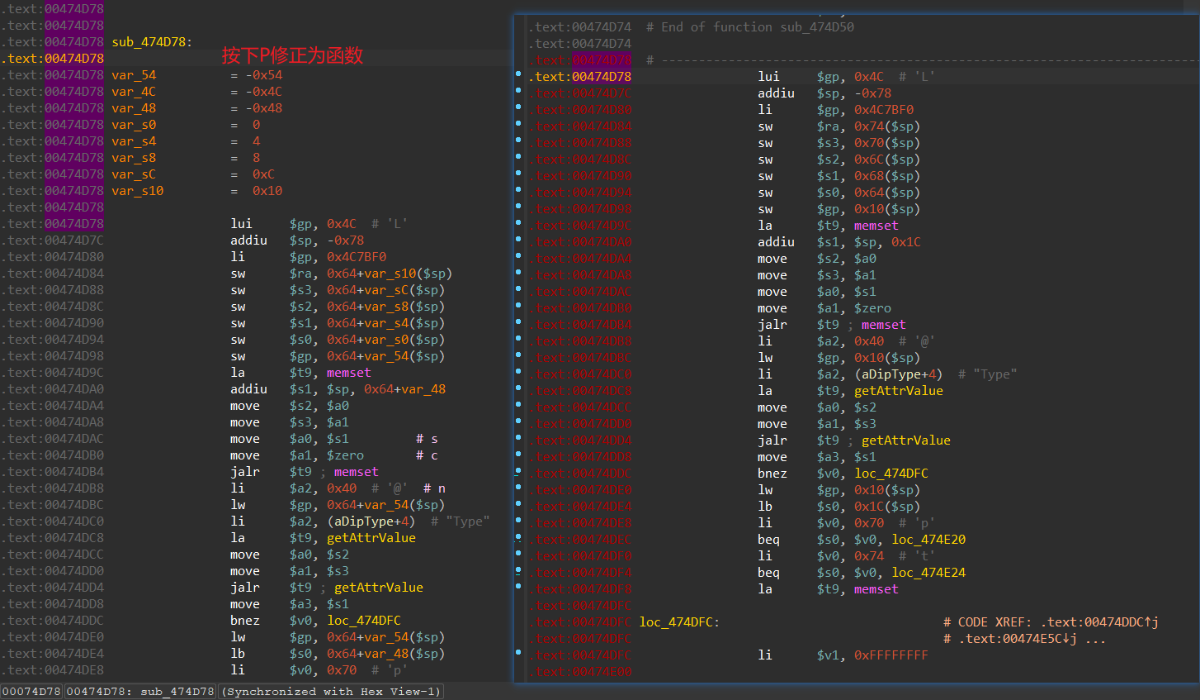Click gutter dot beside right 'lui $gp' line
1200x700 pixels.
518,76
